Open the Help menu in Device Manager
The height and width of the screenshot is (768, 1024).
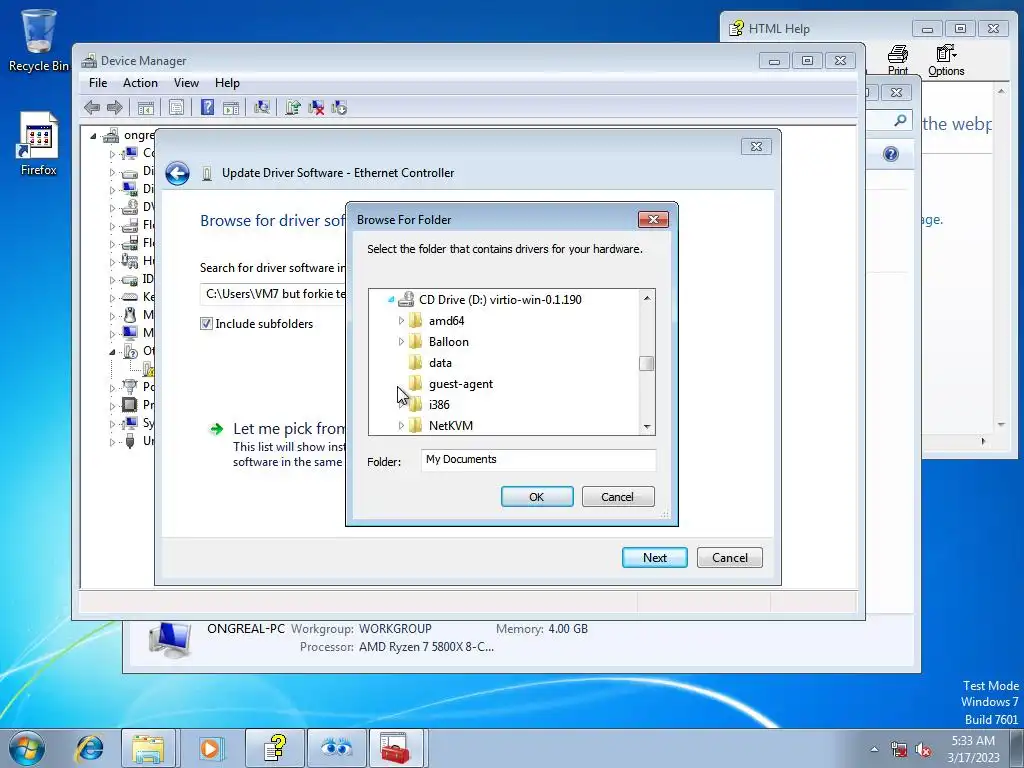[x=227, y=83]
